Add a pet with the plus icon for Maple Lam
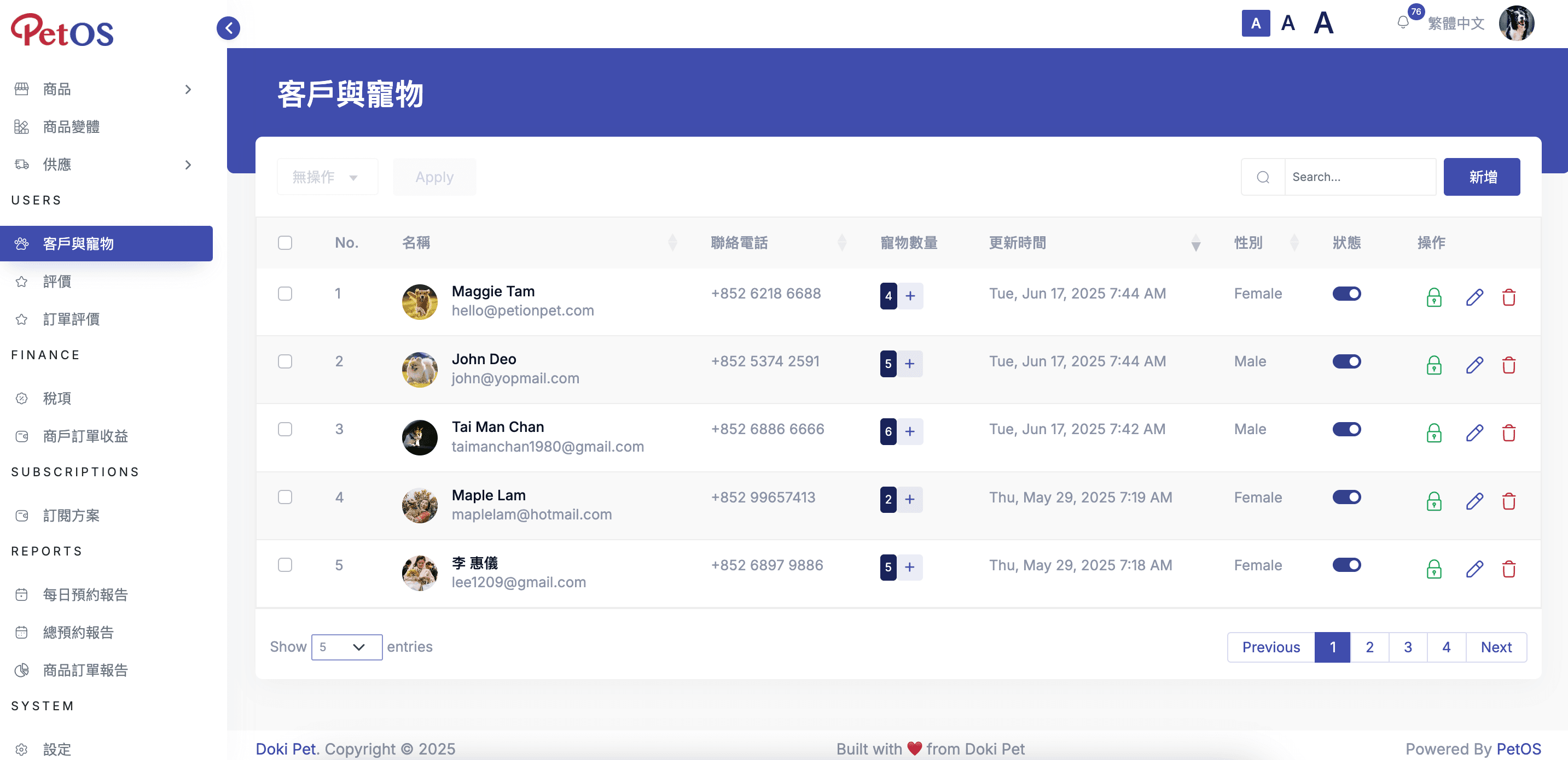Viewport: 1568px width, 760px height. pyautogui.click(x=909, y=500)
